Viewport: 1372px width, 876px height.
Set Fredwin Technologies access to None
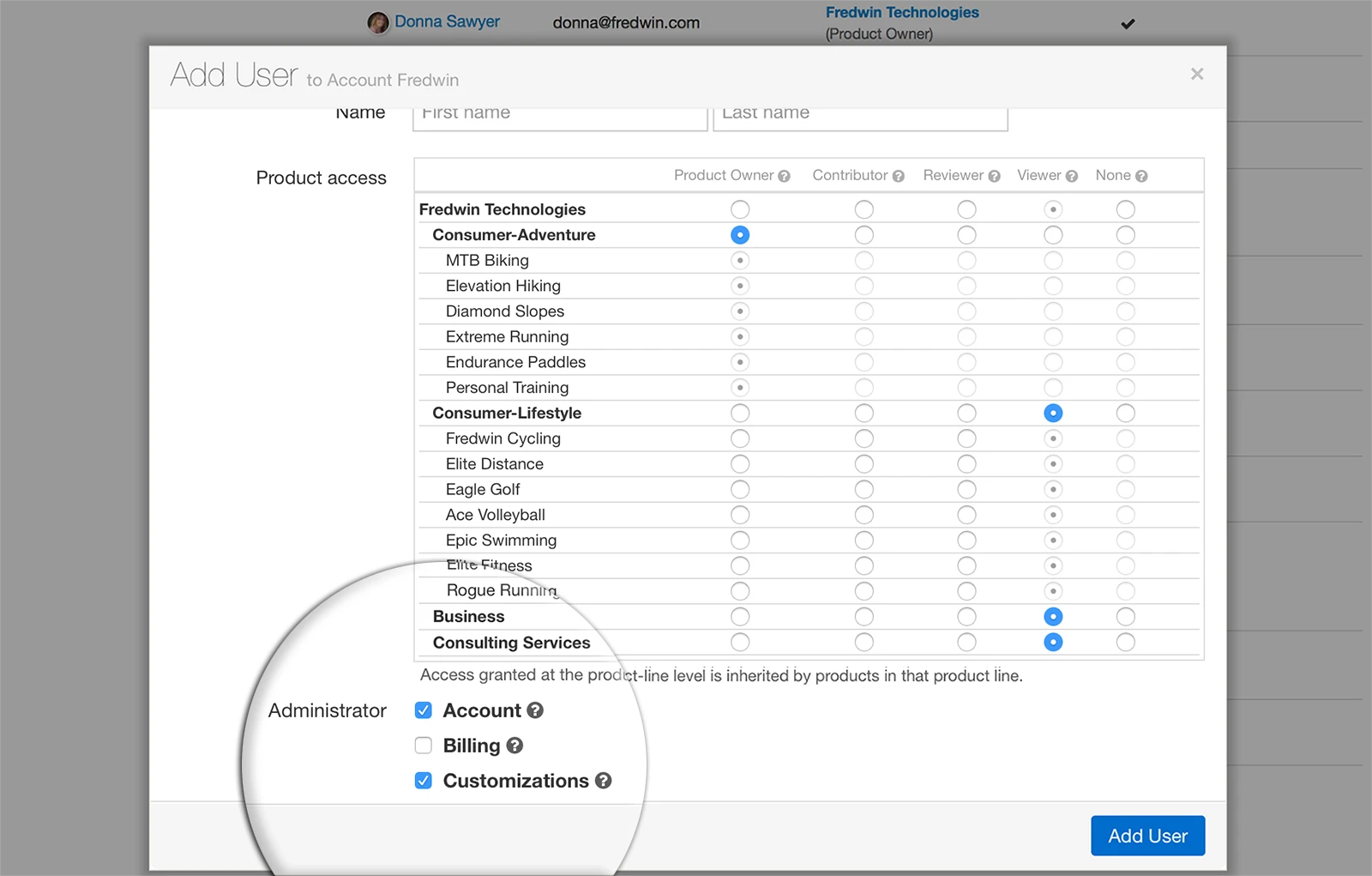pyautogui.click(x=1126, y=209)
